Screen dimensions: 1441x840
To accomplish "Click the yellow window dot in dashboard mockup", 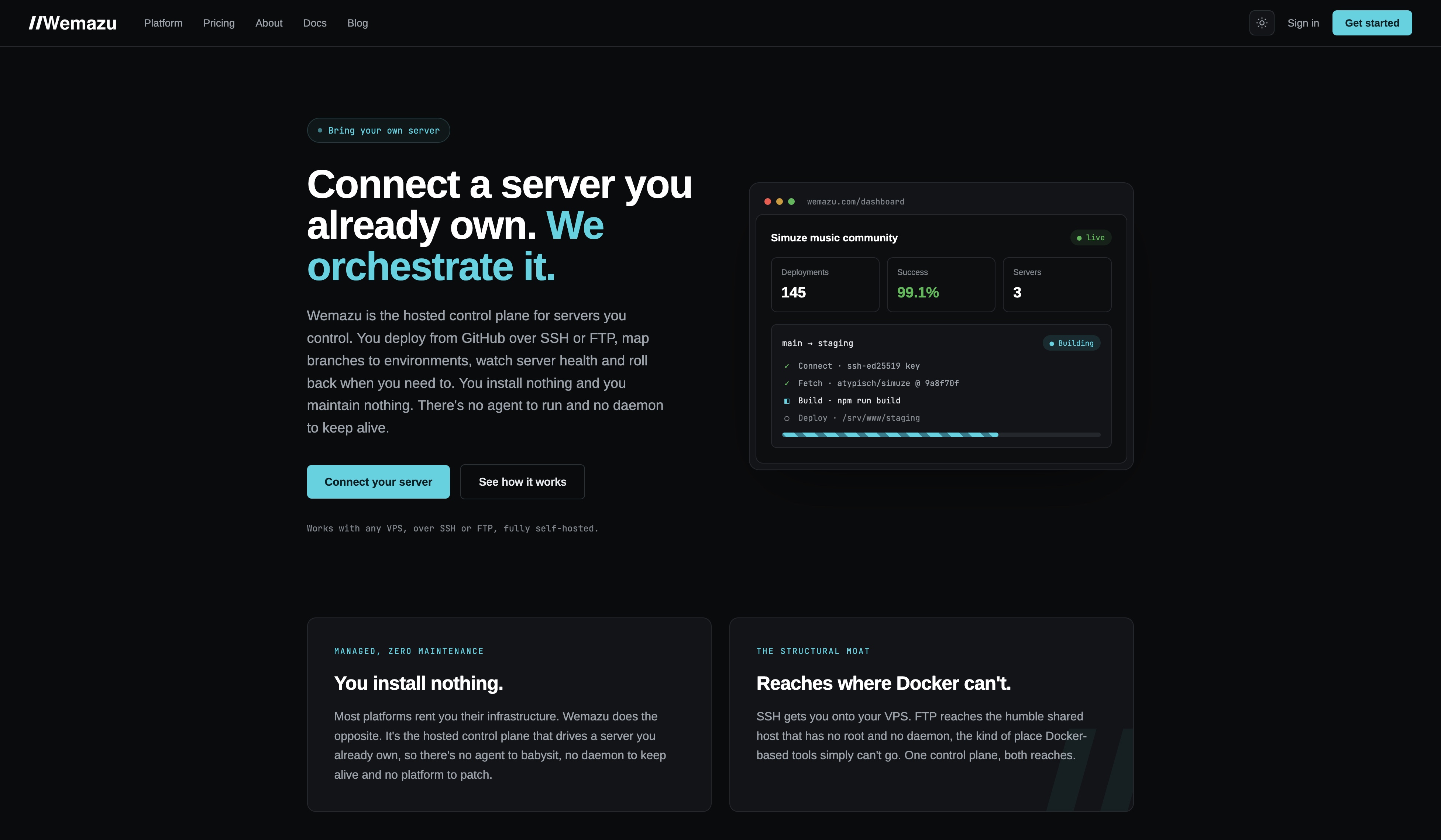I will pyautogui.click(x=780, y=201).
